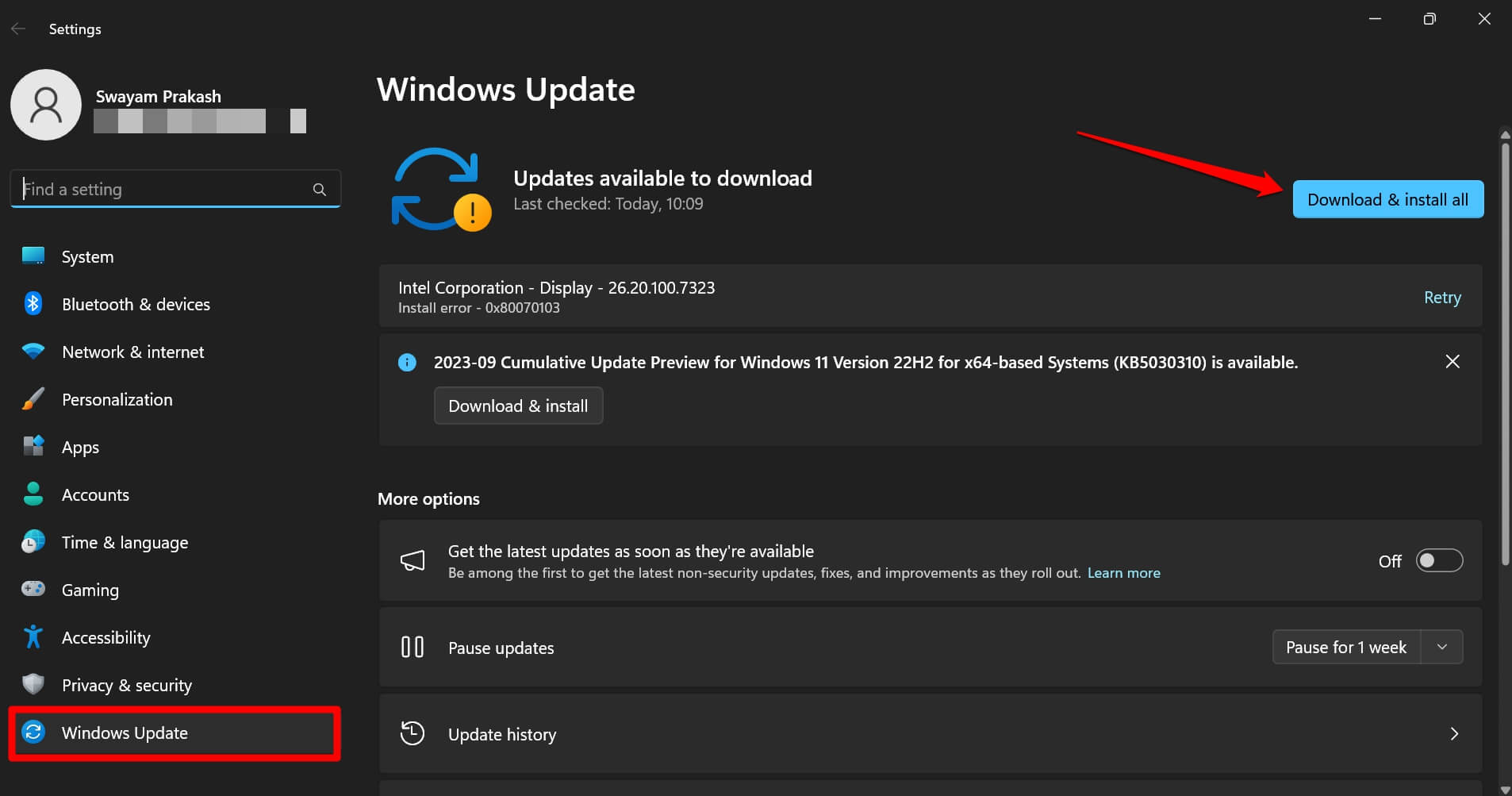
Task: Open Privacy & security settings page
Action: click(x=127, y=684)
